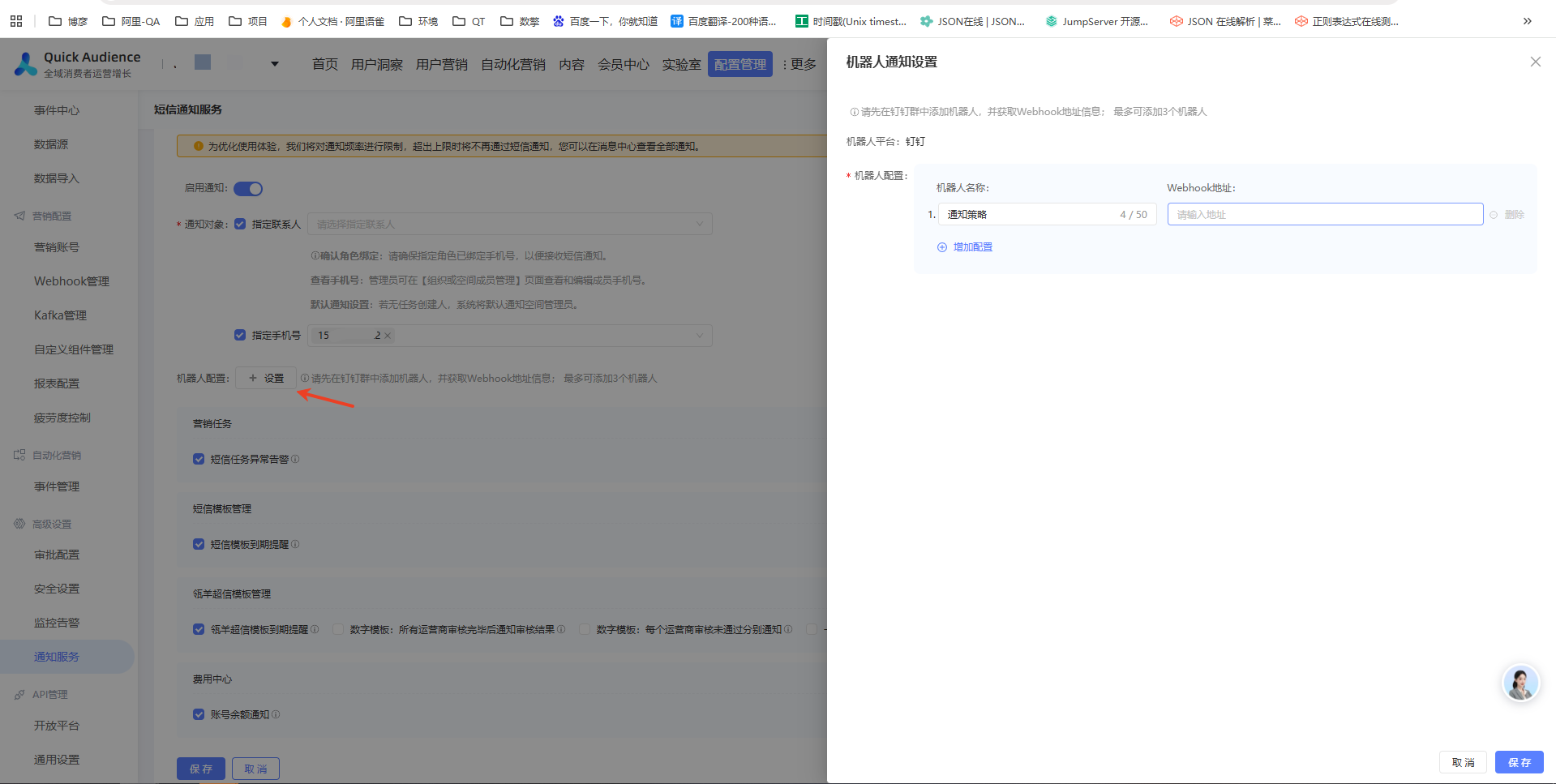Open Webhook管理 in the sidebar

point(71,281)
